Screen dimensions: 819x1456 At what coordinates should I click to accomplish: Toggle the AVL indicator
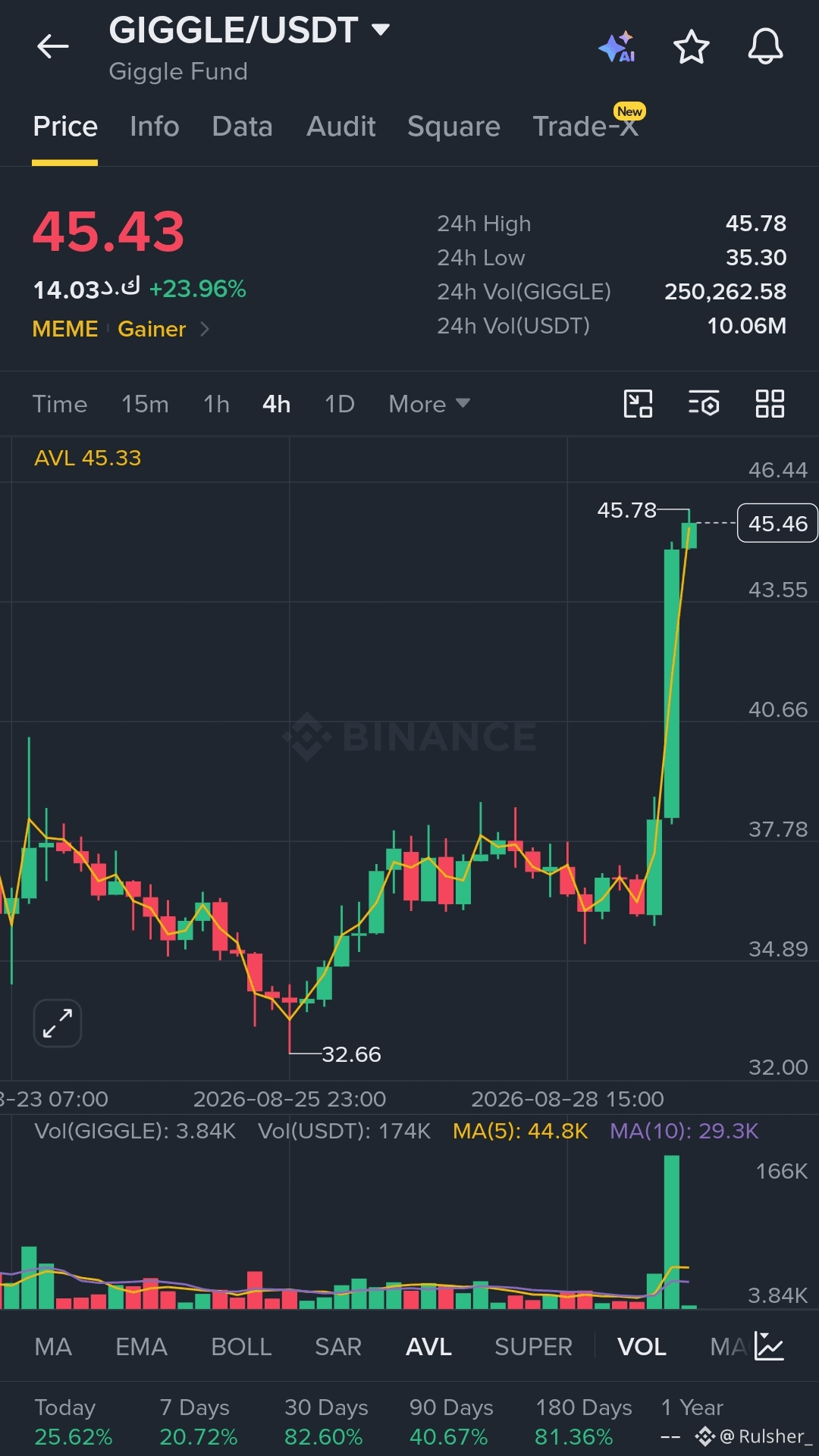pyautogui.click(x=428, y=1347)
